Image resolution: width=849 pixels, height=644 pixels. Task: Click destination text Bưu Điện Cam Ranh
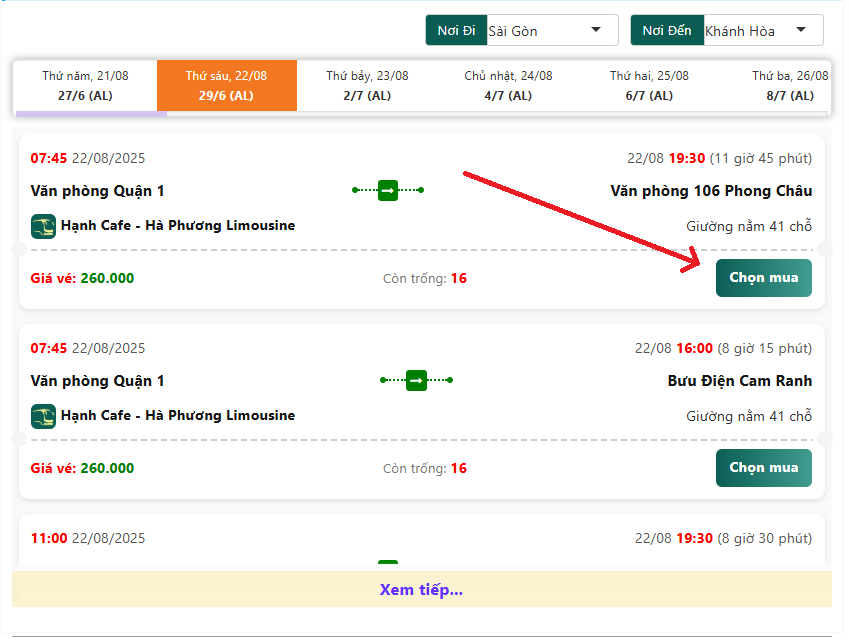(x=740, y=381)
